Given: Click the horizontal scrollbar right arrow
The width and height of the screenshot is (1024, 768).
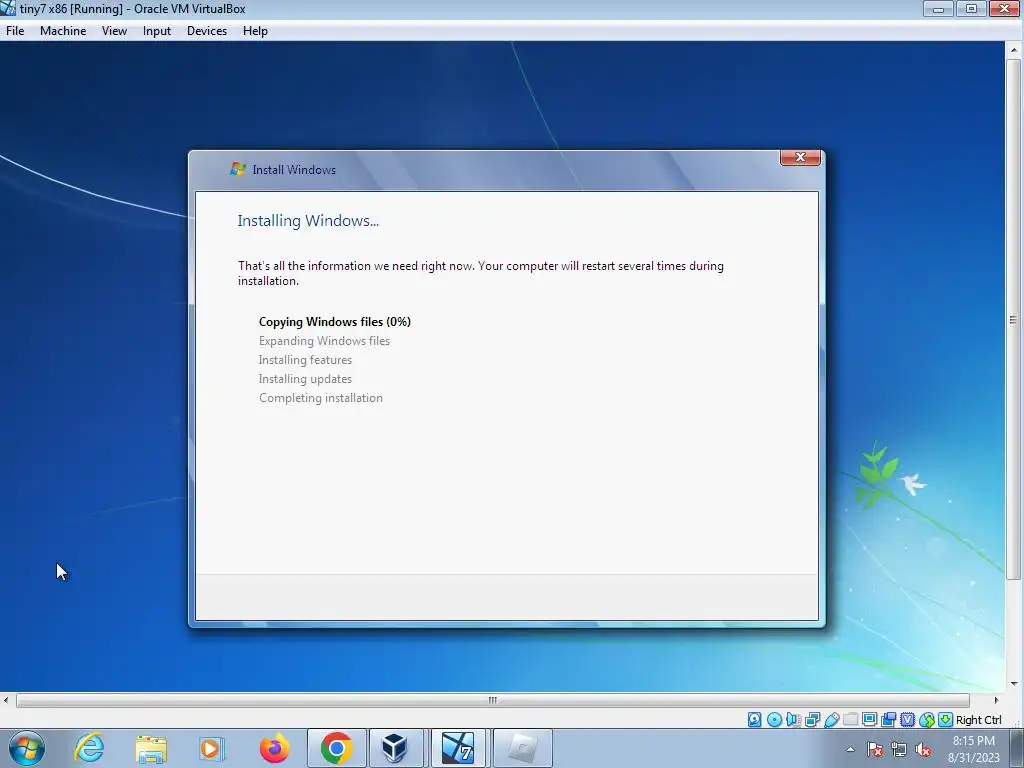Looking at the screenshot, I should [996, 700].
